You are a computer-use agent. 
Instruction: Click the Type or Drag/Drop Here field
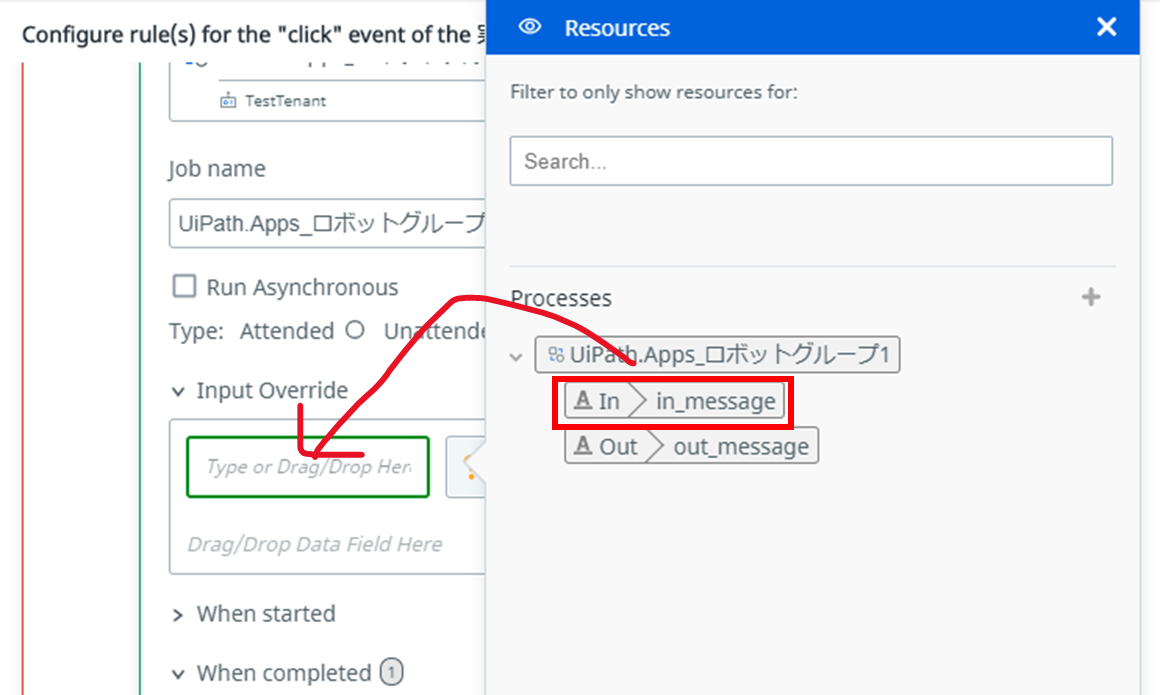pos(308,467)
